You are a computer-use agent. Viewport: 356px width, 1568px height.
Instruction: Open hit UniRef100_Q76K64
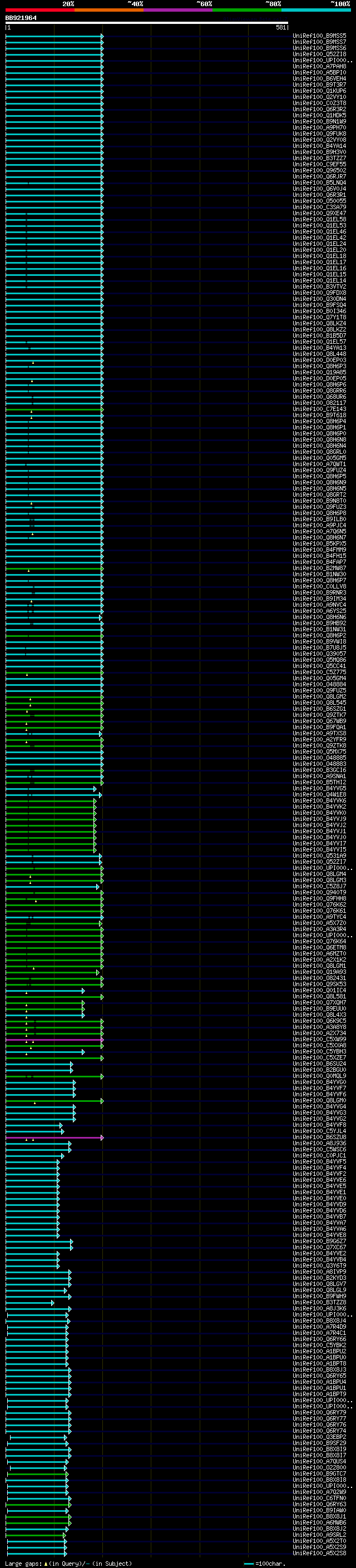(x=319, y=941)
